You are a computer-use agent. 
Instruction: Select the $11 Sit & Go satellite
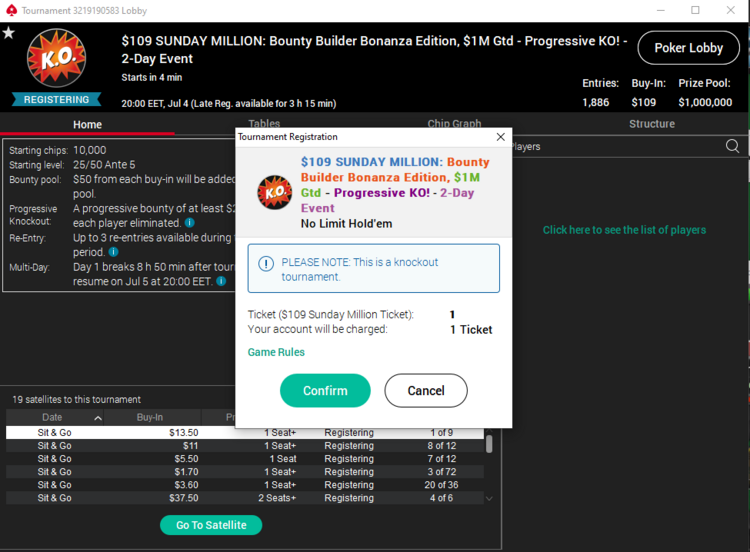[x=245, y=445]
